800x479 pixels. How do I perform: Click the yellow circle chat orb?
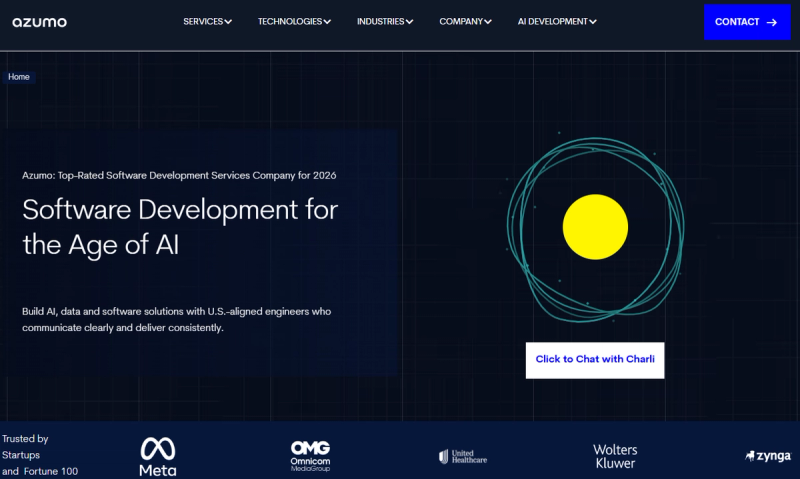point(595,227)
